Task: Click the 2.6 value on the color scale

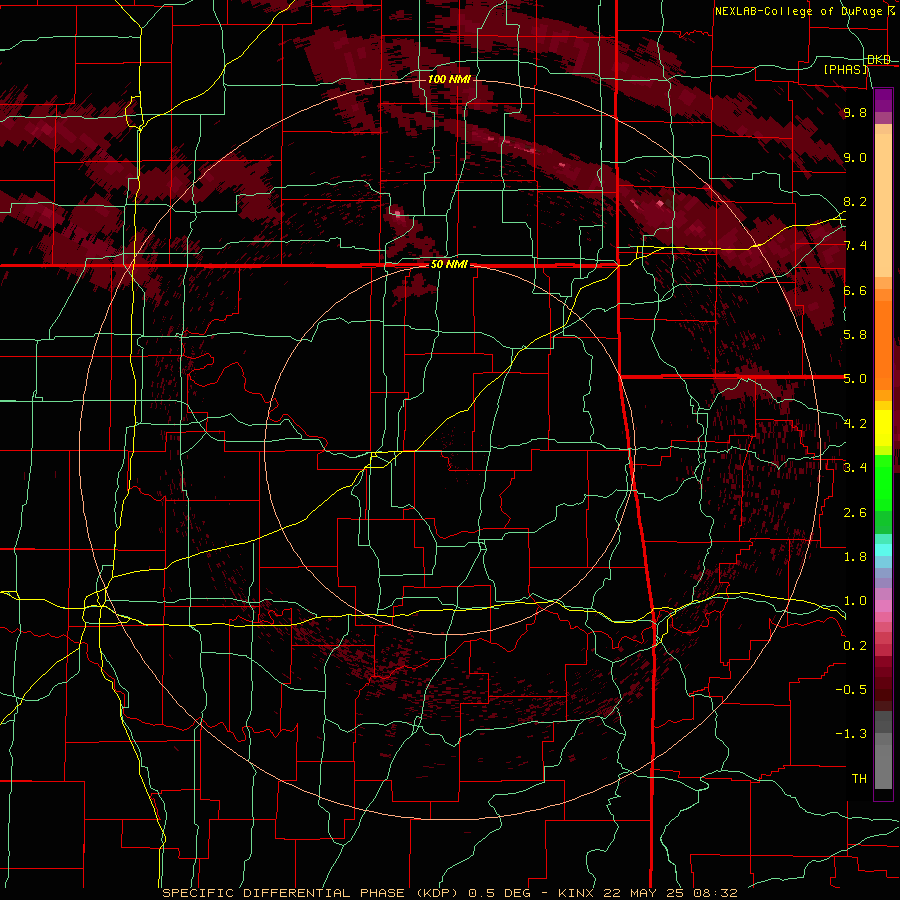Action: [855, 512]
